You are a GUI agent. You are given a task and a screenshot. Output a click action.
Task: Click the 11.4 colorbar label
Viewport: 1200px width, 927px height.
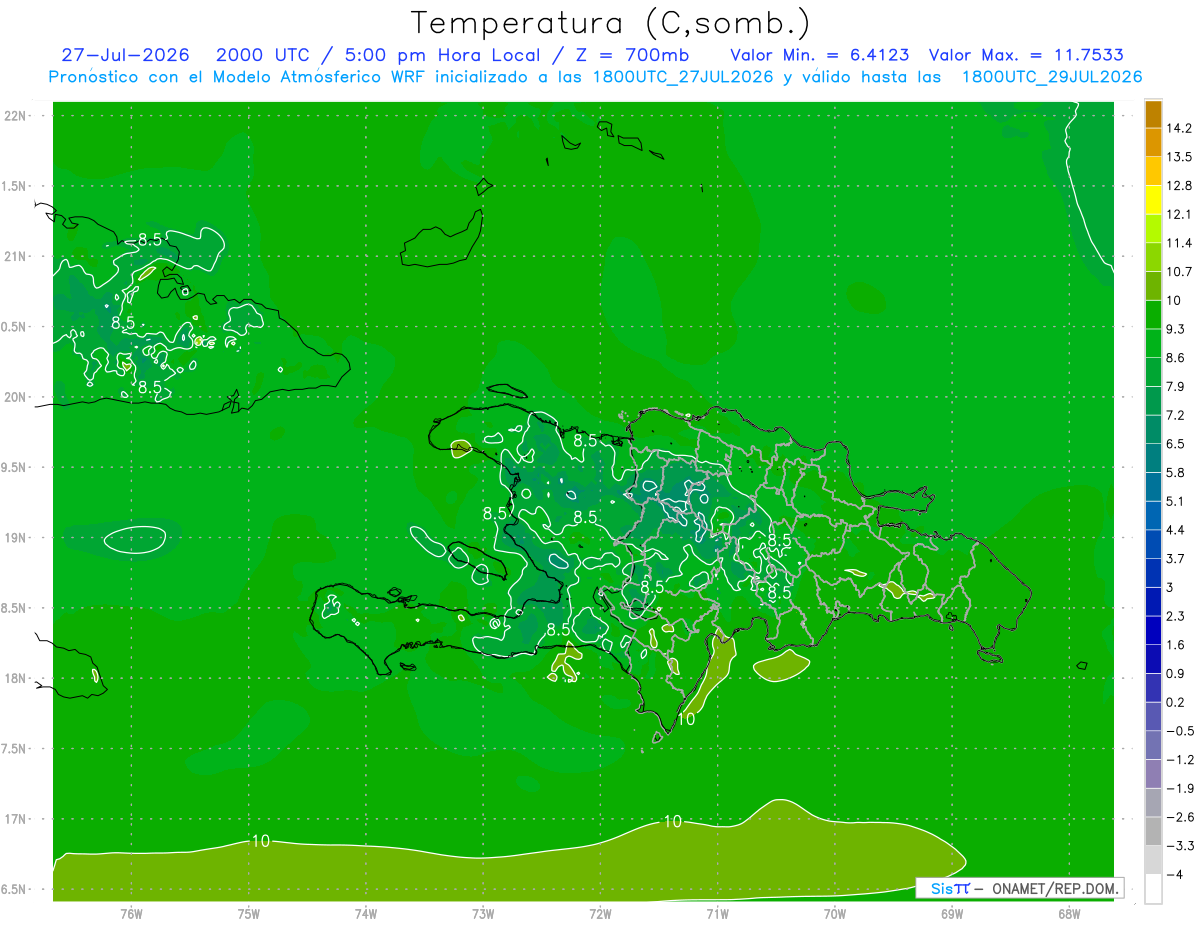click(x=1179, y=243)
